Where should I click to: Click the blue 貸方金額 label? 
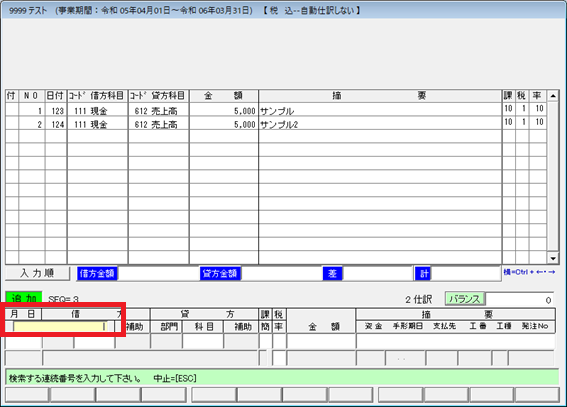(220, 274)
